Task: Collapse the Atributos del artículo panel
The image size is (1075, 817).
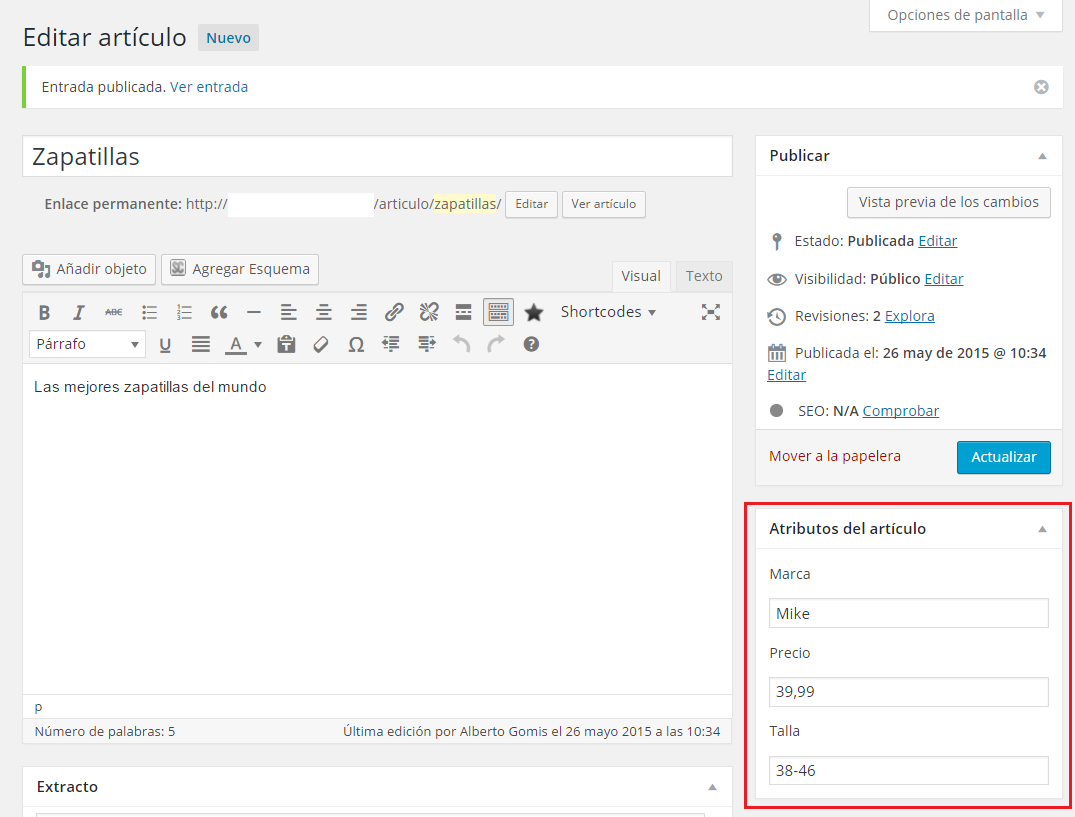Action: click(1042, 529)
